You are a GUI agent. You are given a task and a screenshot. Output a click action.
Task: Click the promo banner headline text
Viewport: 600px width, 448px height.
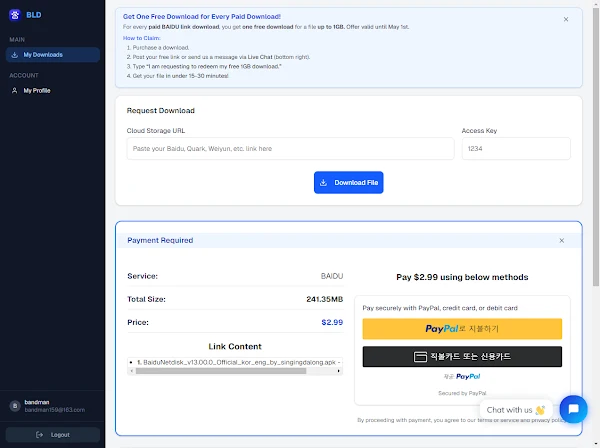202,16
